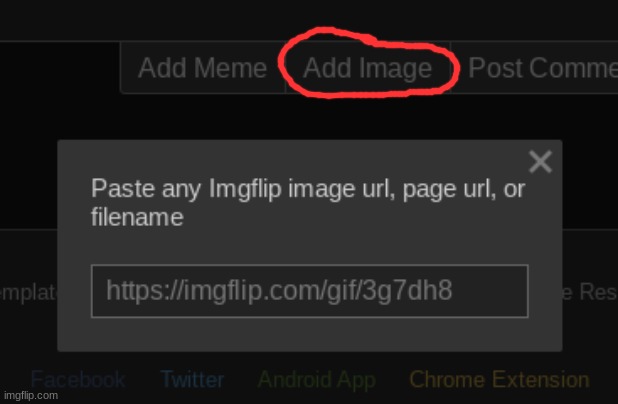Click the dark comment box left of Add Meme
Viewport: 618px width, 404px height.
click(x=60, y=68)
